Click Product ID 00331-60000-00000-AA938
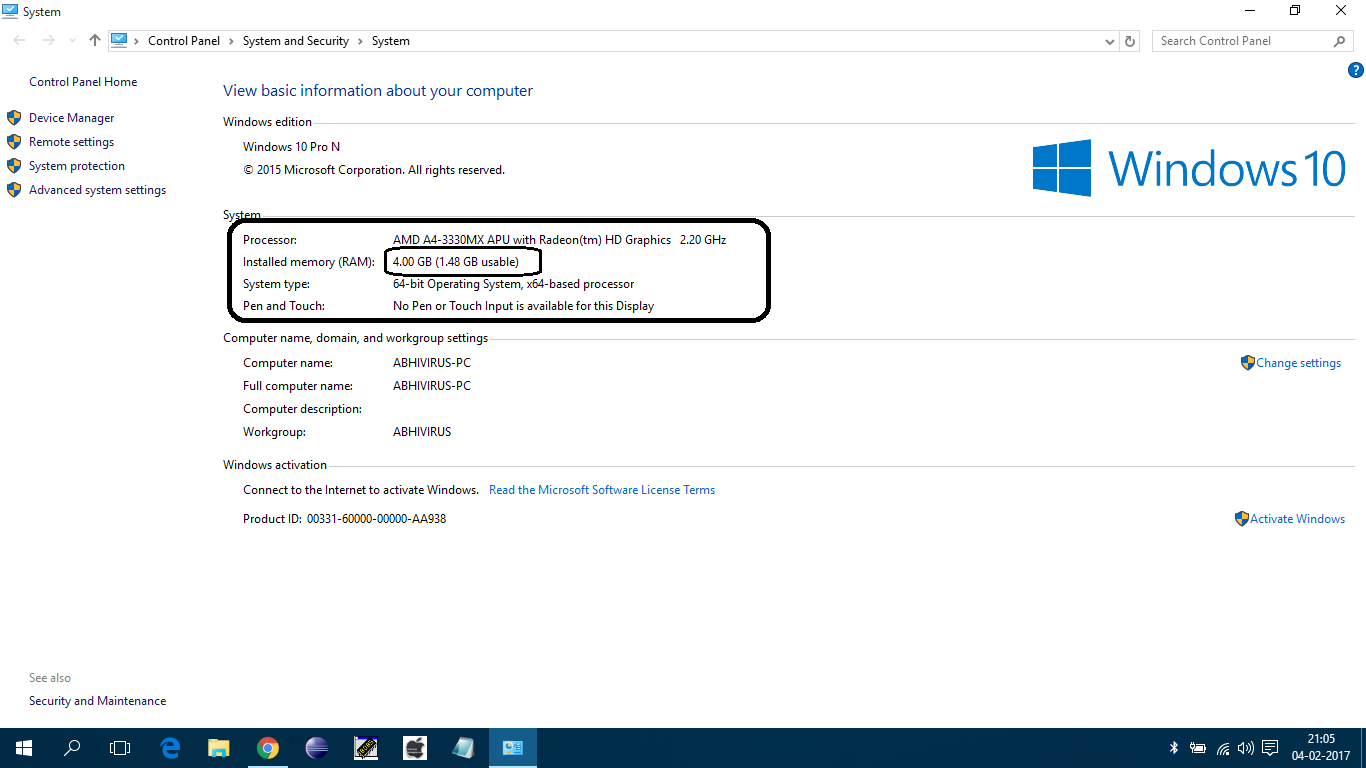The height and width of the screenshot is (768, 1366). click(345, 519)
